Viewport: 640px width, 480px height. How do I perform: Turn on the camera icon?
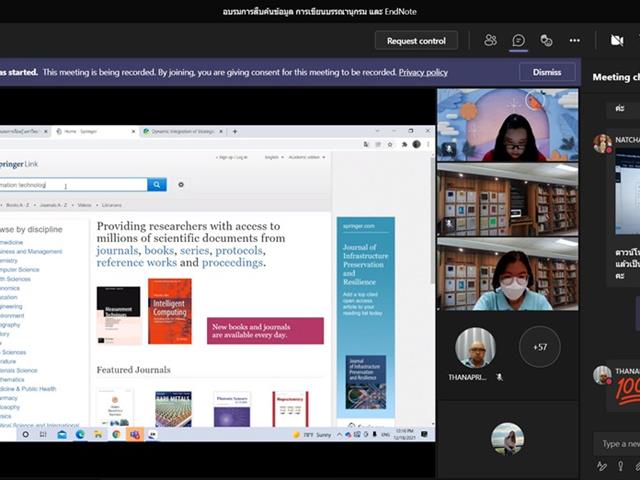tap(617, 40)
